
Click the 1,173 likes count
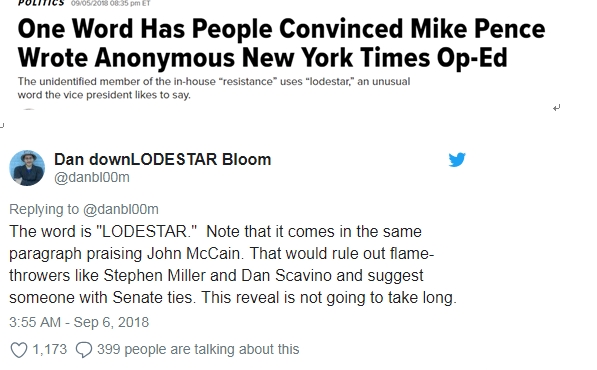[49, 349]
